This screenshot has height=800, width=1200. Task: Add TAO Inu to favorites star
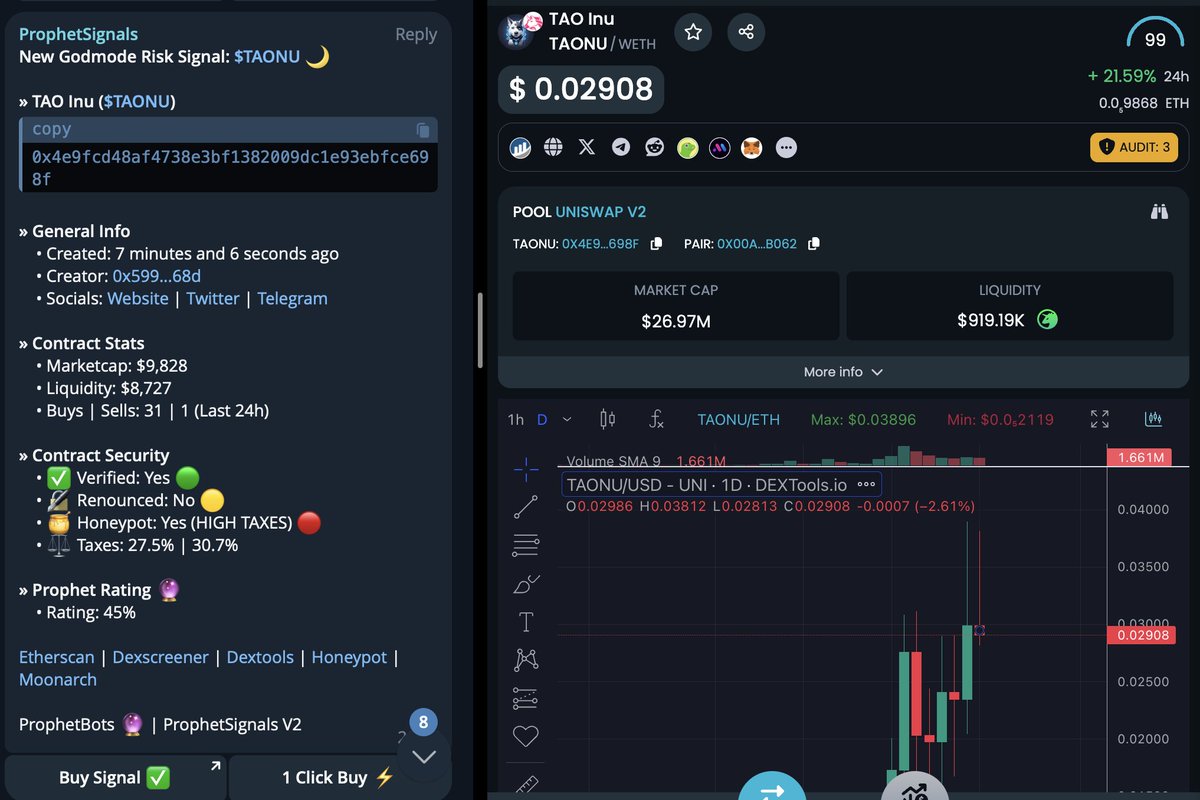tap(693, 32)
